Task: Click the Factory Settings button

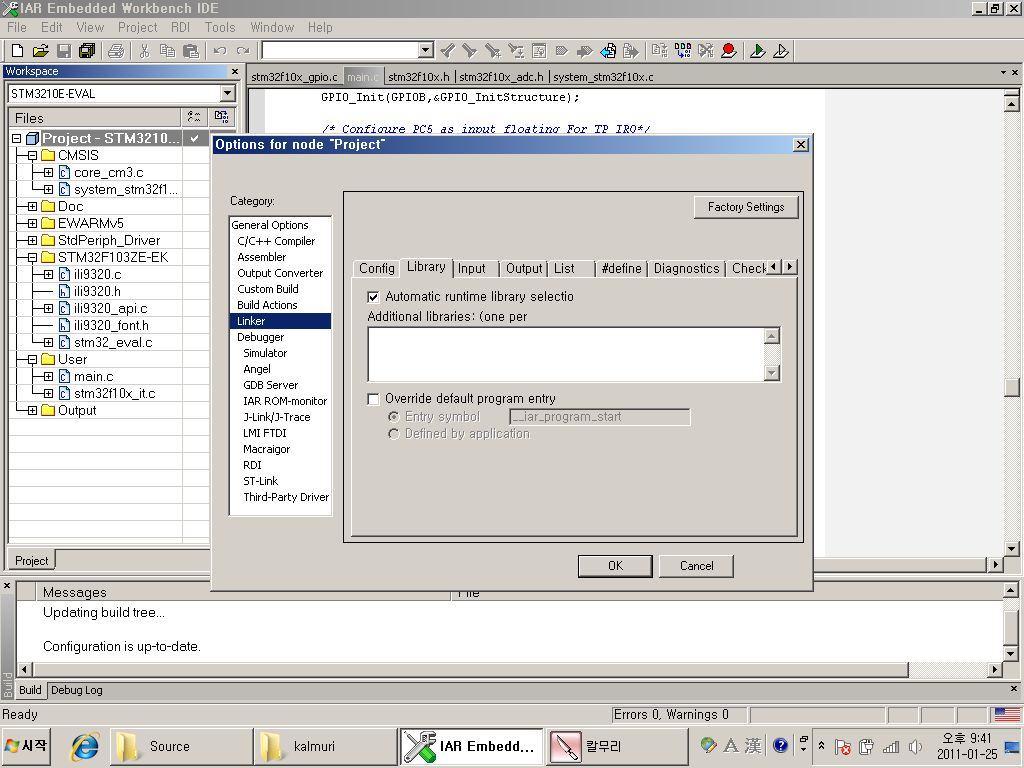Action: coord(746,207)
